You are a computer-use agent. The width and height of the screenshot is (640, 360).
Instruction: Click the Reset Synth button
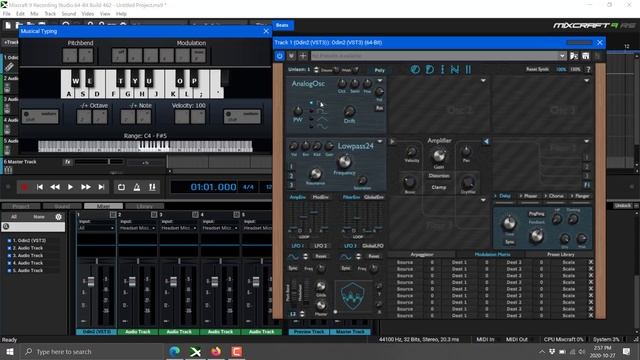537,69
